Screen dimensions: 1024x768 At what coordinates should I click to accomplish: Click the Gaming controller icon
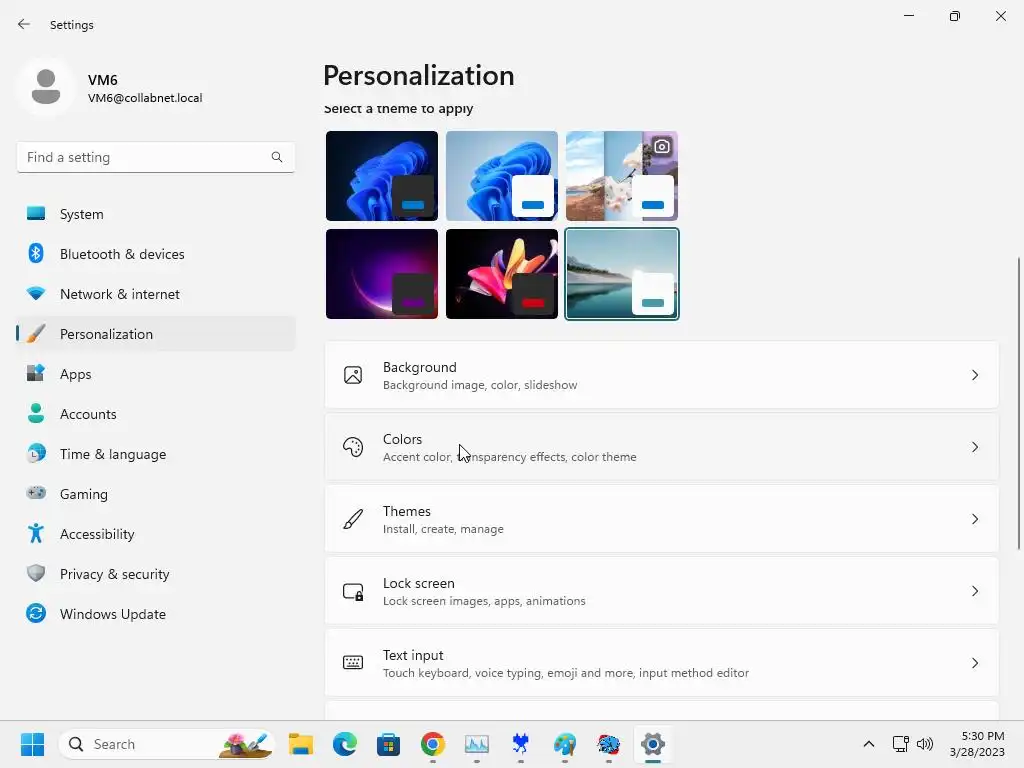36,493
